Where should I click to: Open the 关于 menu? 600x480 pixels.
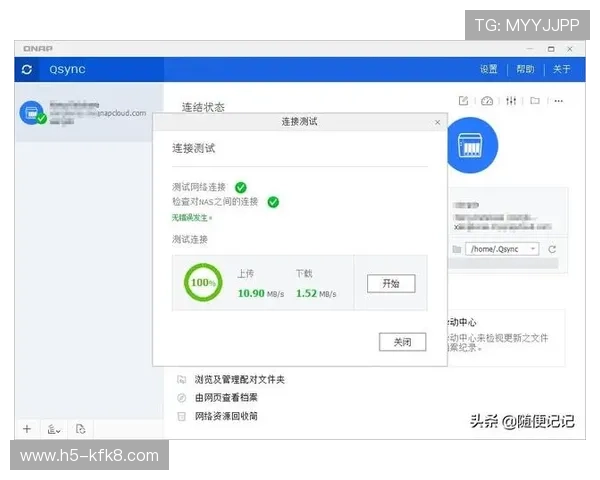coord(561,69)
